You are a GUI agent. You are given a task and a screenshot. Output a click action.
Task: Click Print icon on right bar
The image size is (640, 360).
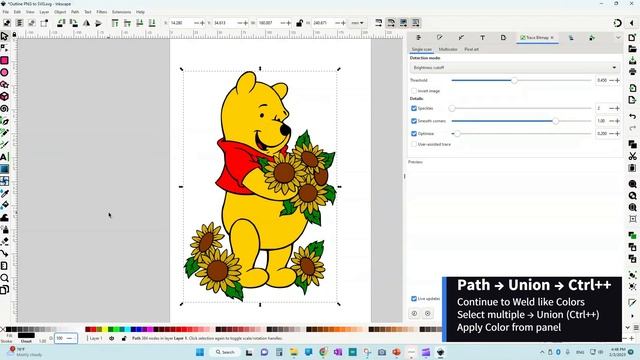[632, 72]
